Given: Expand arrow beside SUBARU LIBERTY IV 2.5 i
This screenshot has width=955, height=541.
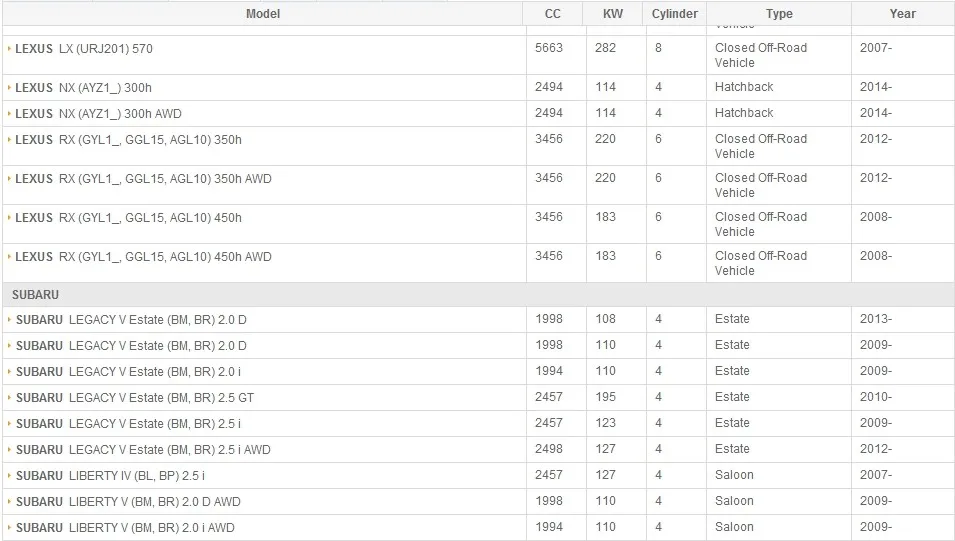Looking at the screenshot, I should tap(9, 475).
